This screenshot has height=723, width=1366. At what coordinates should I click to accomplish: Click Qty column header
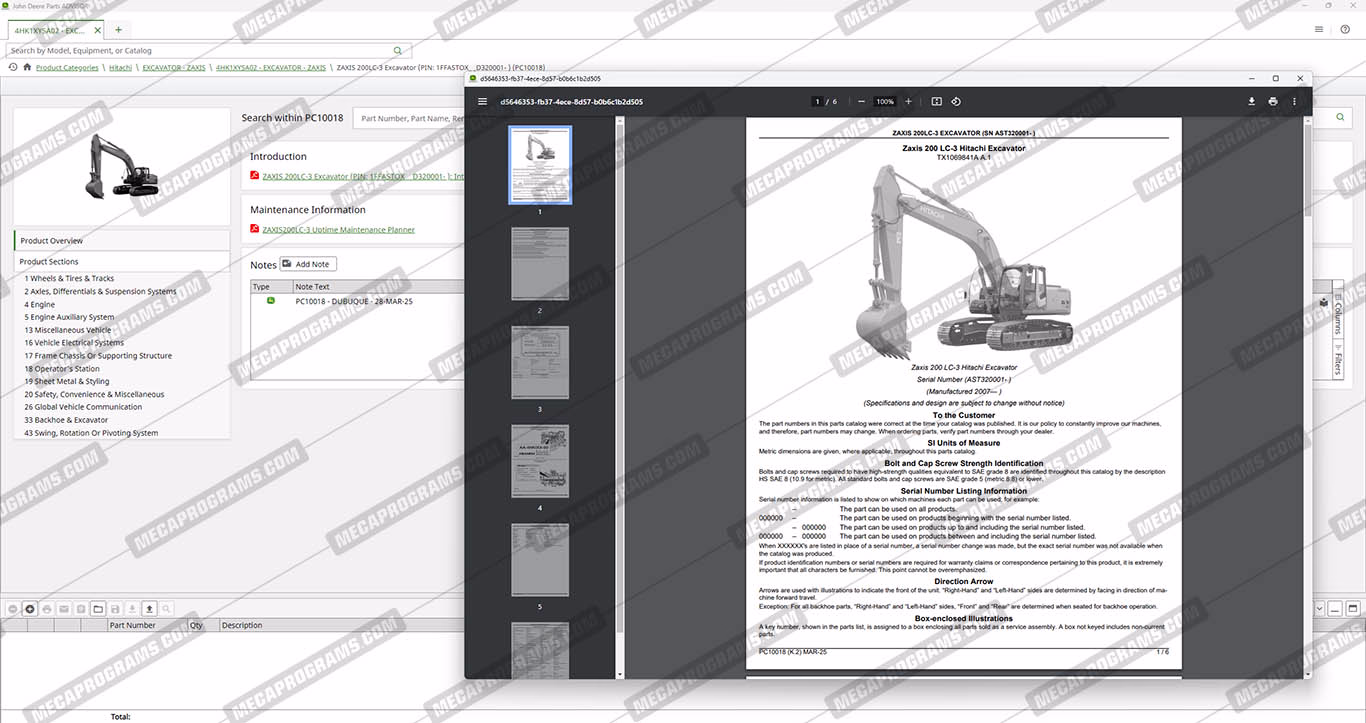click(196, 625)
